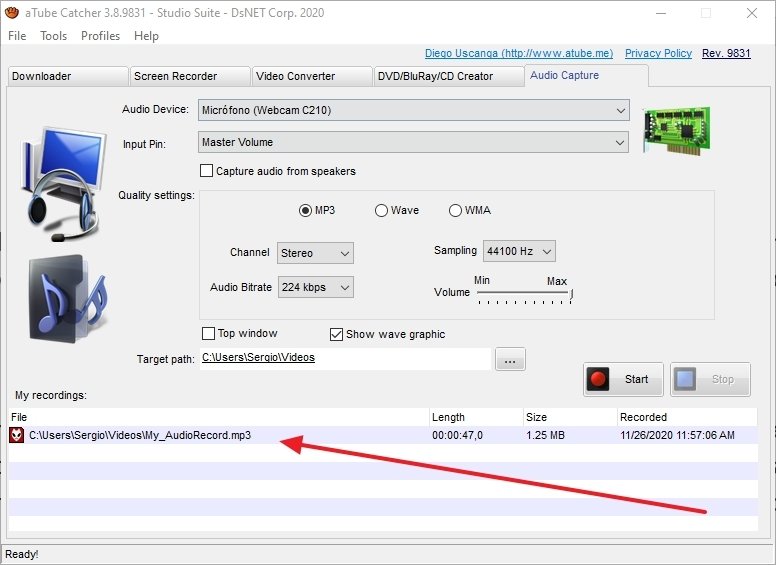Open the Help menu
776x565 pixels.
click(x=146, y=36)
